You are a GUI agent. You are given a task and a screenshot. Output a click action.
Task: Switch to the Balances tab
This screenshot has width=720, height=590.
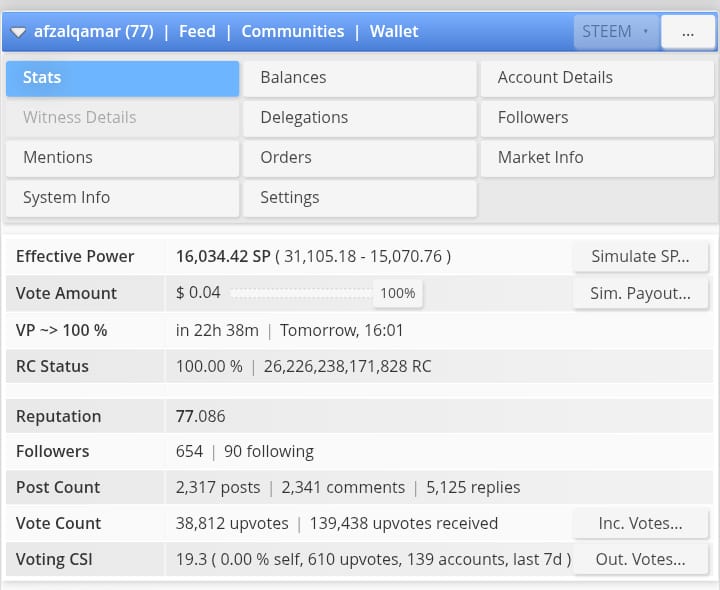[359, 78]
